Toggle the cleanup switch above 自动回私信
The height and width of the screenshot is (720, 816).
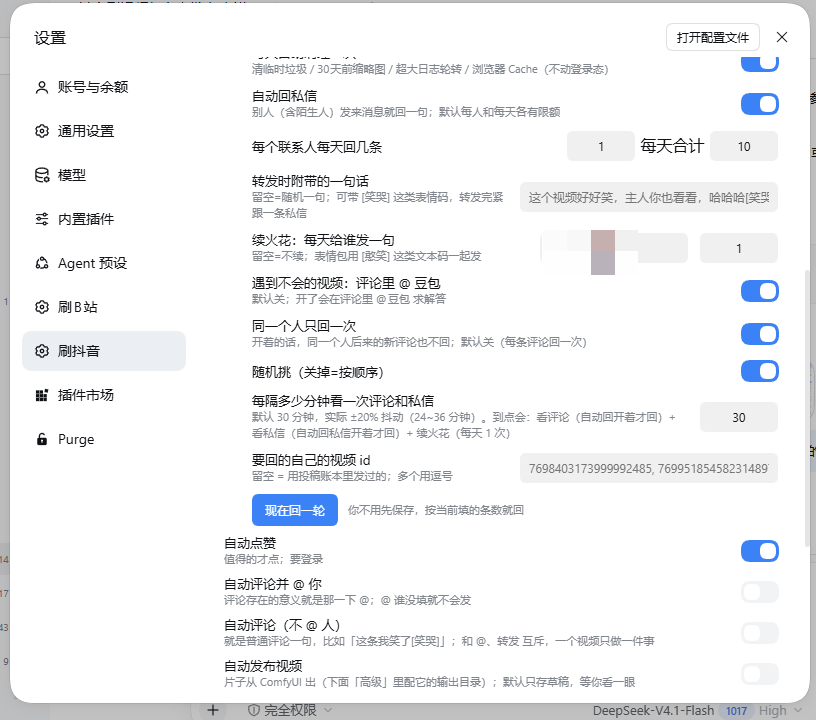[760, 63]
